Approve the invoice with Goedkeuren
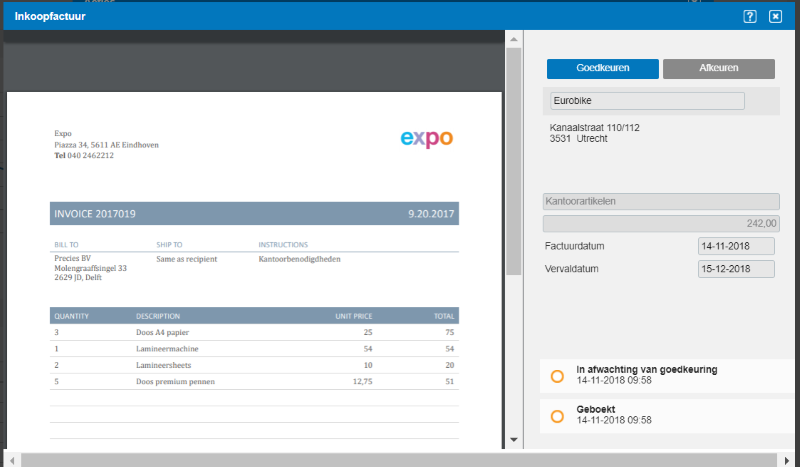This screenshot has width=800, height=467. tap(602, 69)
